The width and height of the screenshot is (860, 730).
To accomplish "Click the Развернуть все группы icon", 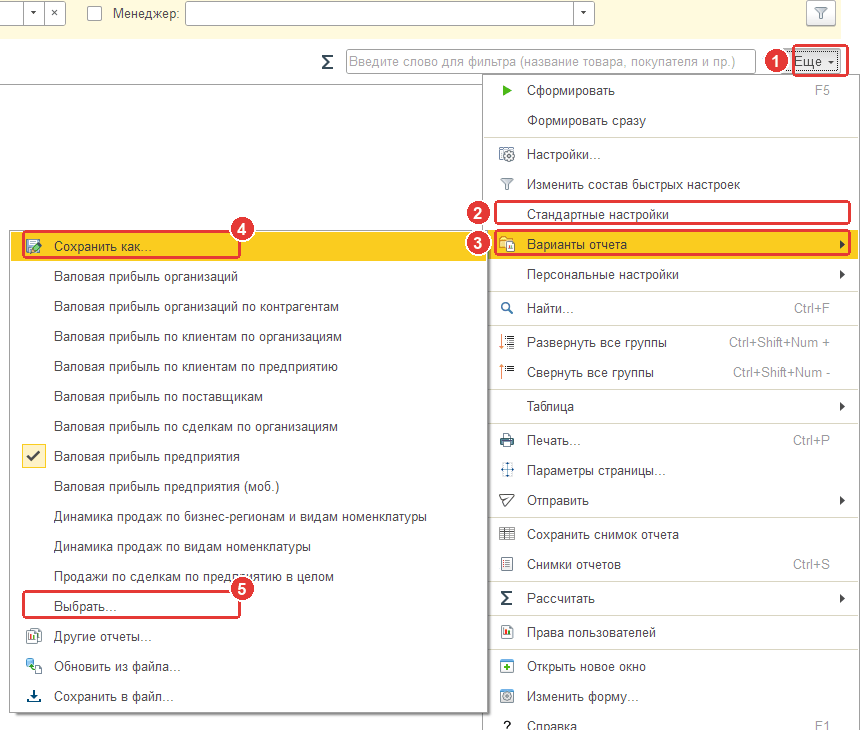I will pyautogui.click(x=507, y=342).
